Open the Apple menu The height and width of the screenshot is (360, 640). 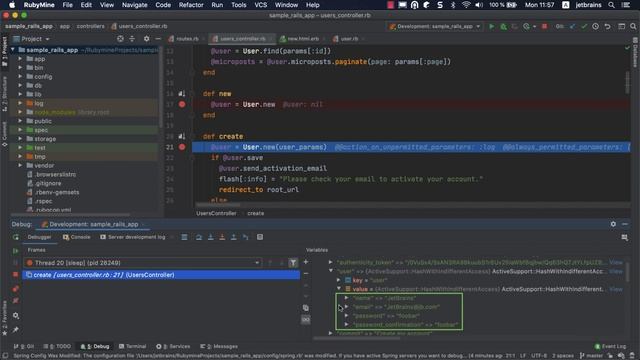tap(12, 5)
